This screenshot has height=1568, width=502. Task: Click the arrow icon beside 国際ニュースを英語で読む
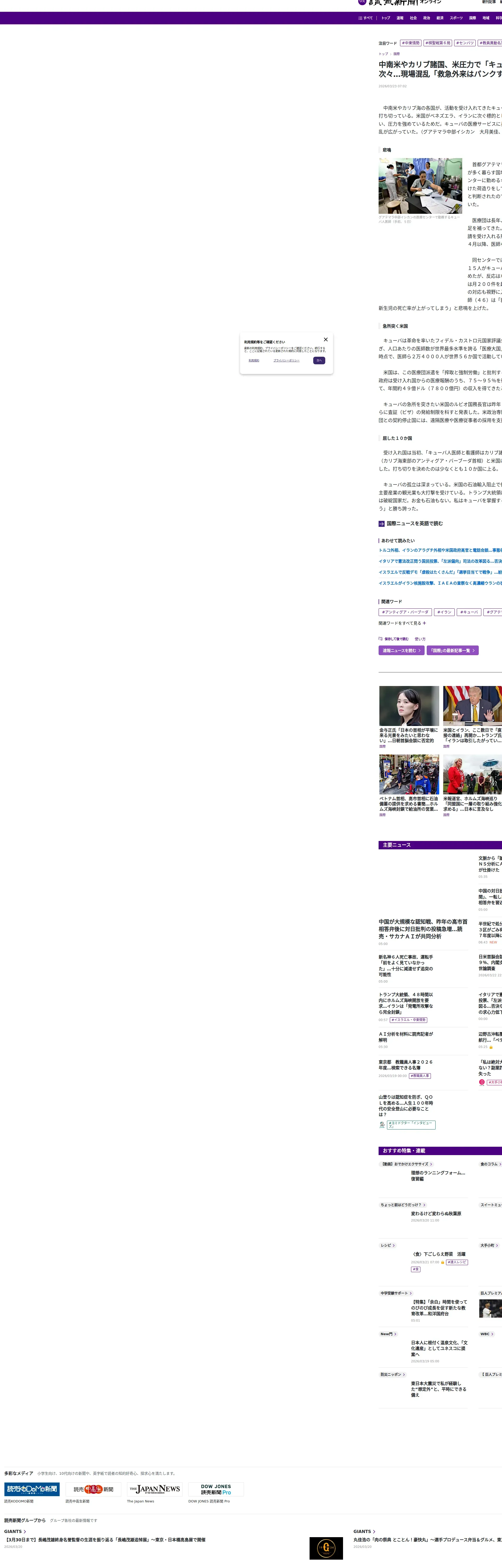(381, 523)
